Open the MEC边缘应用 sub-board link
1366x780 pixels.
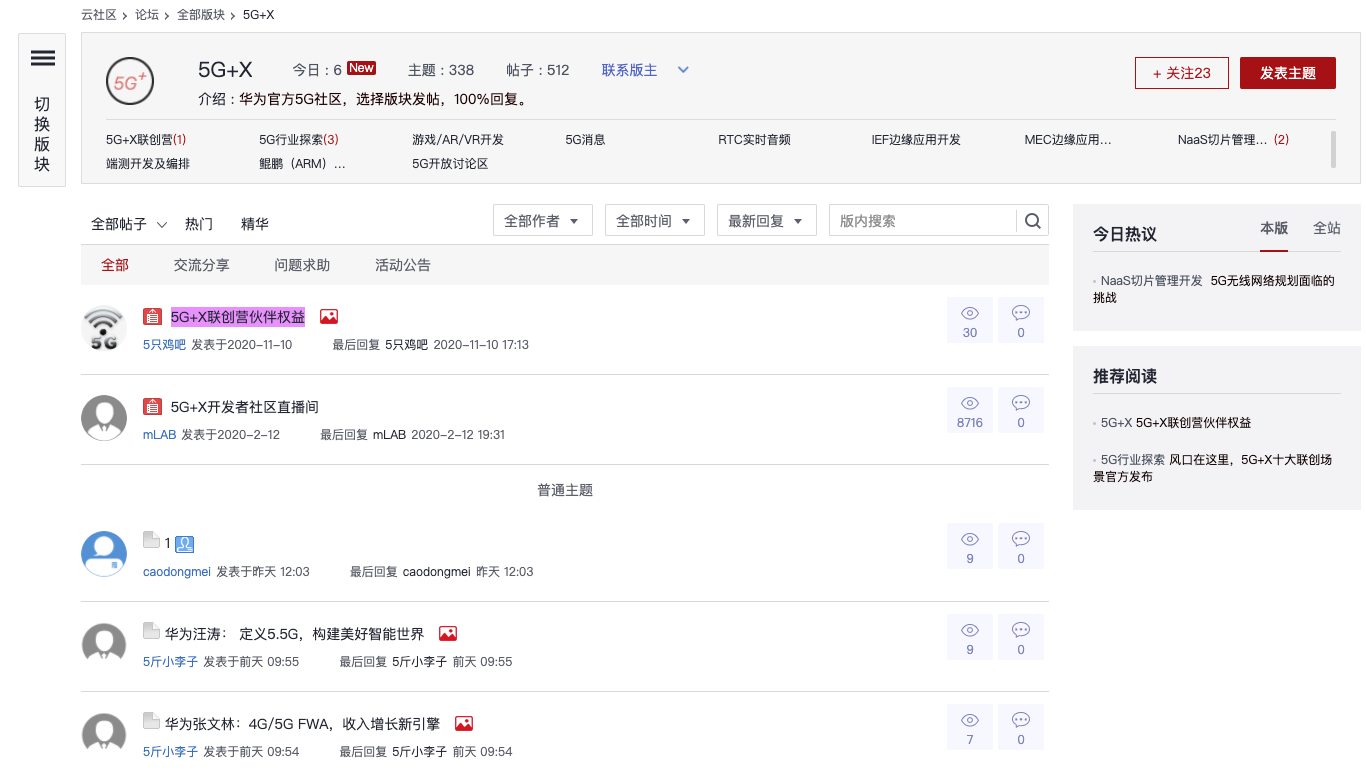point(1068,140)
